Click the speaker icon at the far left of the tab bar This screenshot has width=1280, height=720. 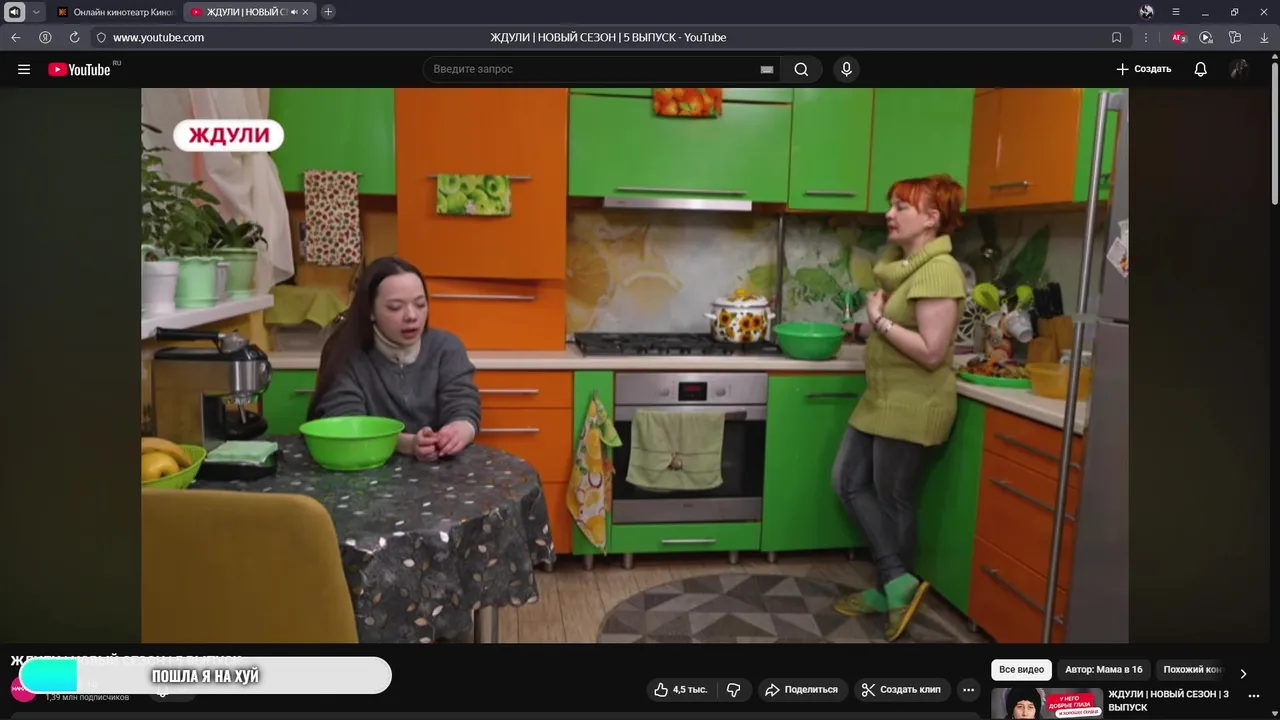pos(14,12)
